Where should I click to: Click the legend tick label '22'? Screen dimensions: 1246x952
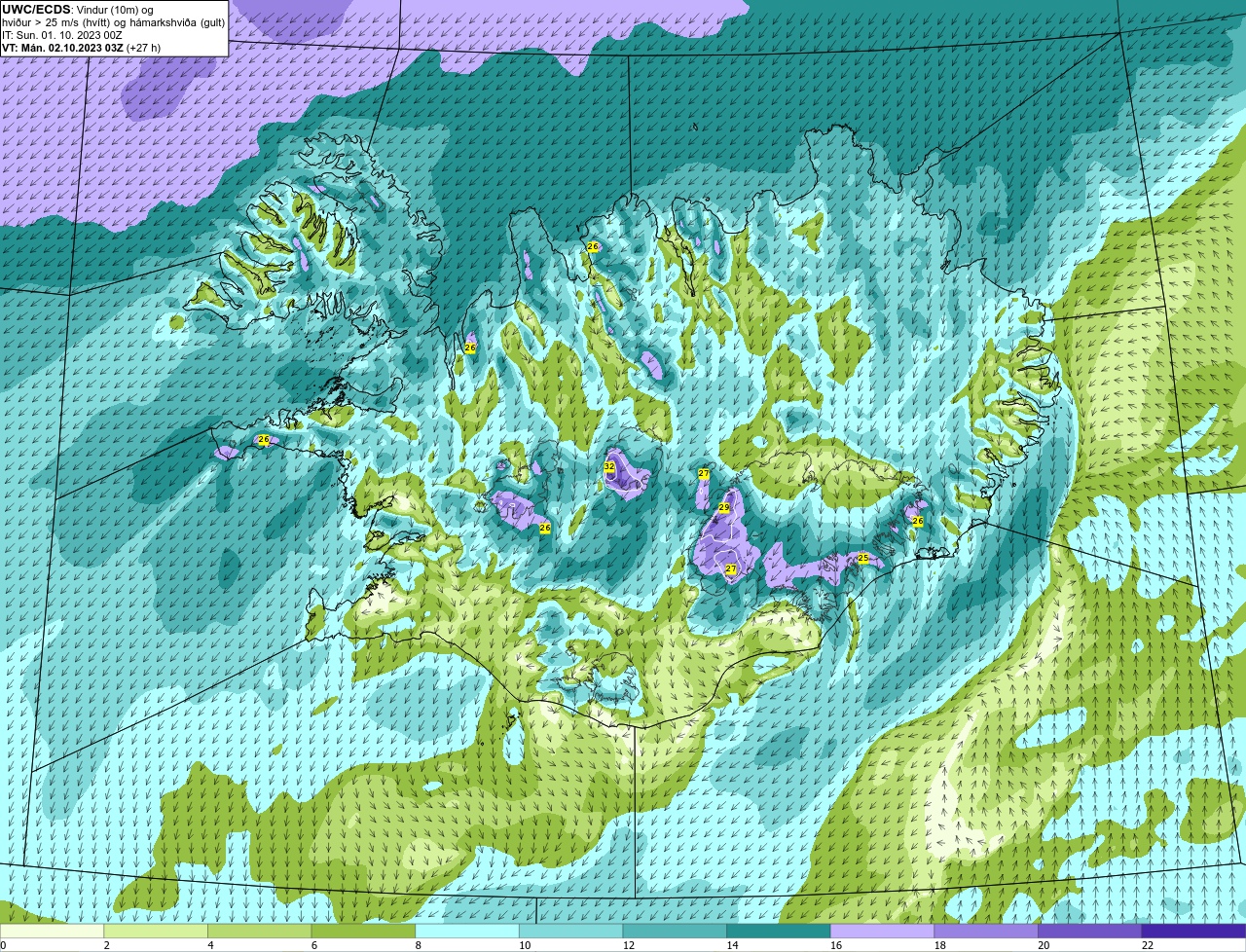coord(1148,945)
